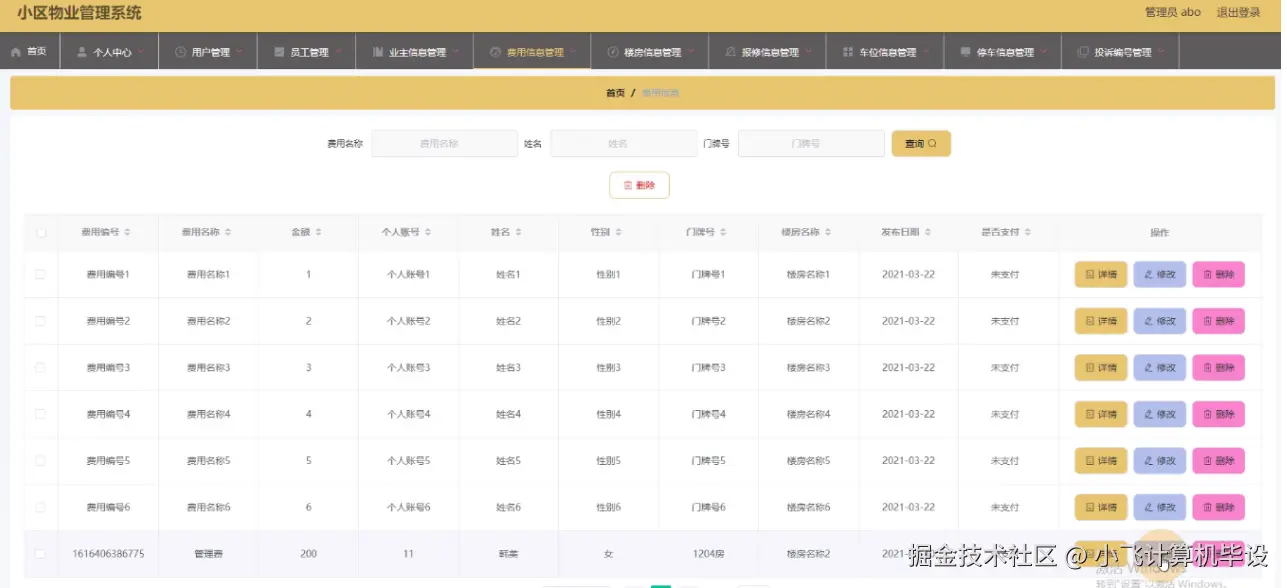
Task: Open 详情 for the 费用编号6 row
Action: tap(1100, 507)
